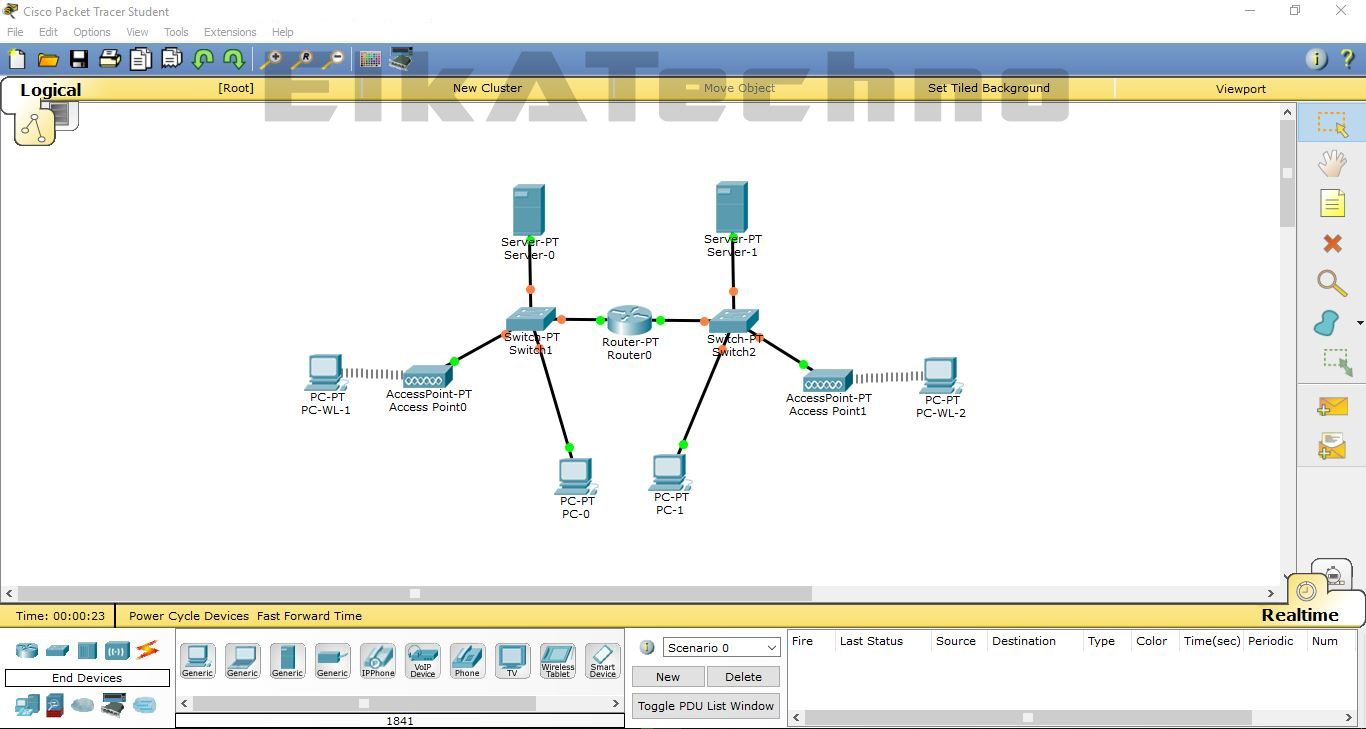The width and height of the screenshot is (1366, 729).
Task: Select the Add Simple PDU envelope tool
Action: [1333, 406]
